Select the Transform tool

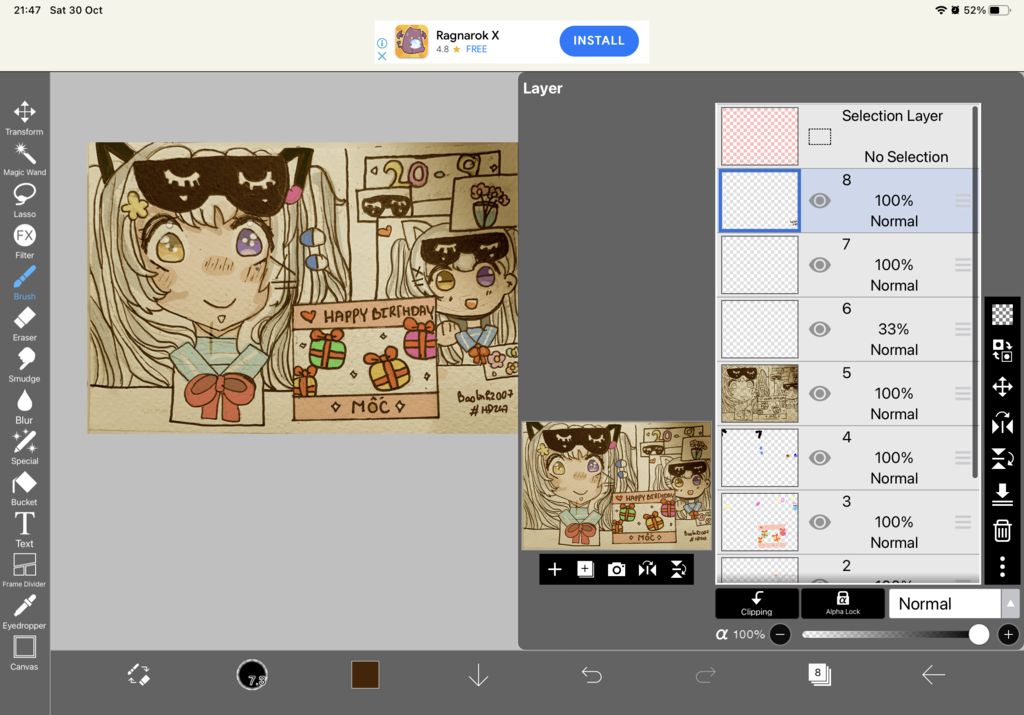[x=24, y=118]
